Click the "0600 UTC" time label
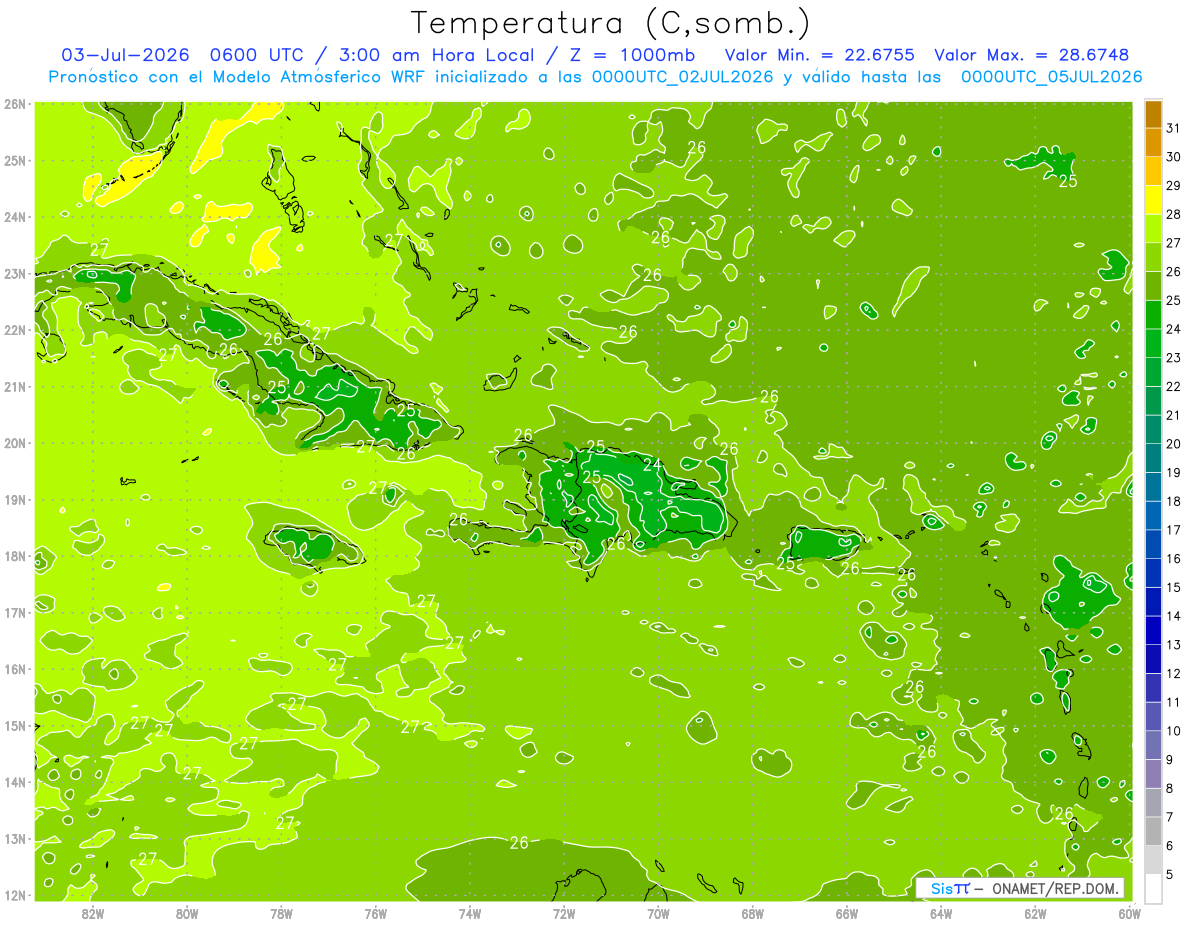Screen dimensions: 1200x927 (254, 55)
